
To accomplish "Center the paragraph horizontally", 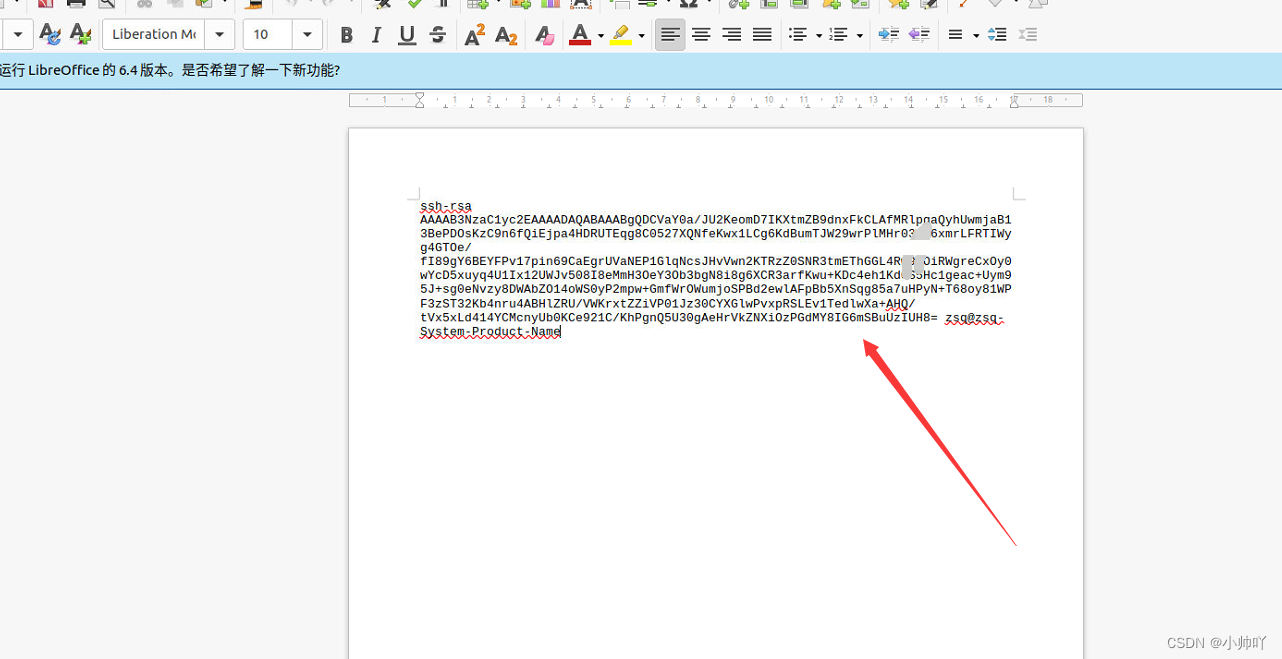I will (701, 35).
